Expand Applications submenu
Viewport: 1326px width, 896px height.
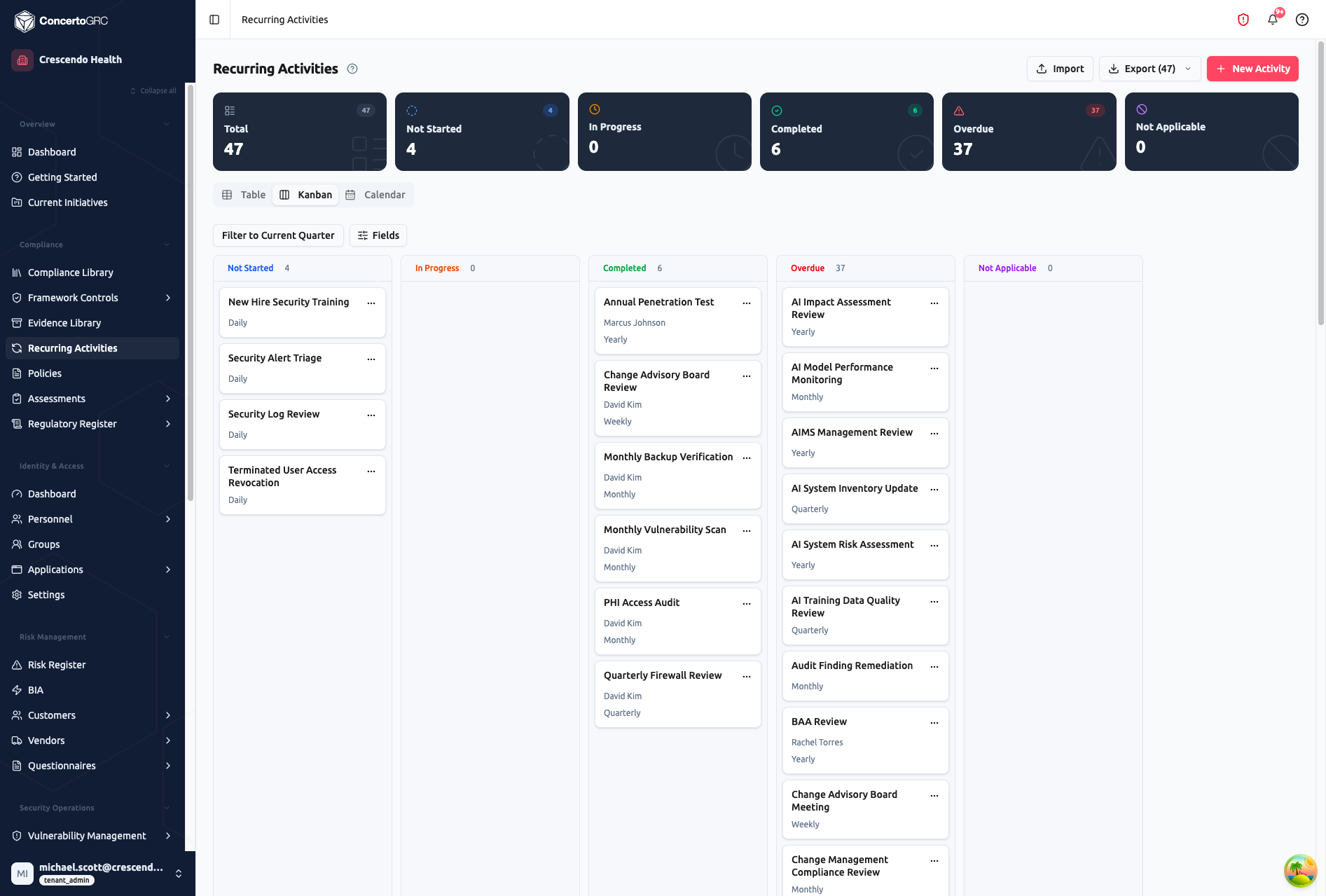[168, 570]
